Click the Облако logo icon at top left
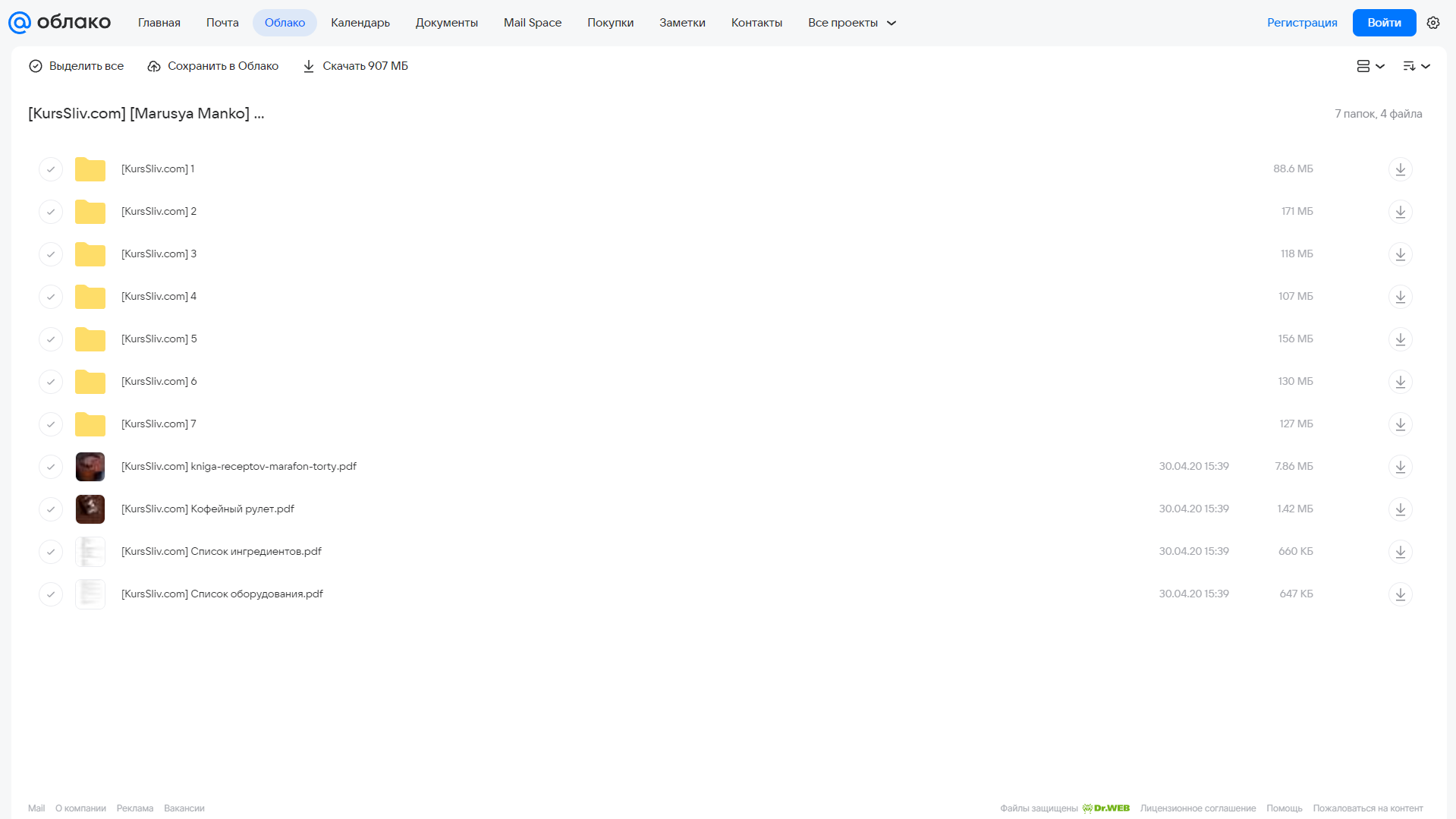 (20, 23)
